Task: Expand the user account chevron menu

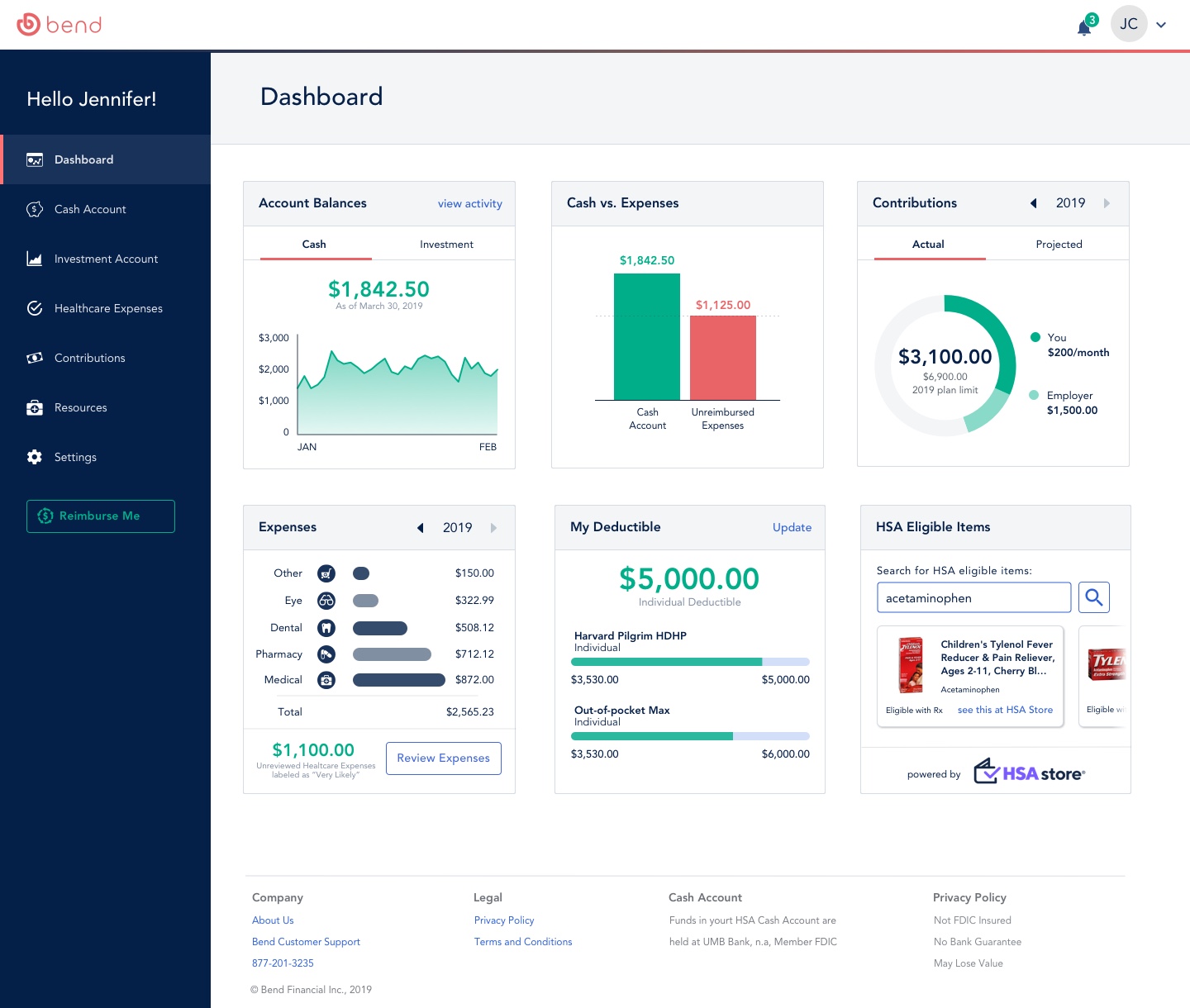Action: pos(1161,25)
